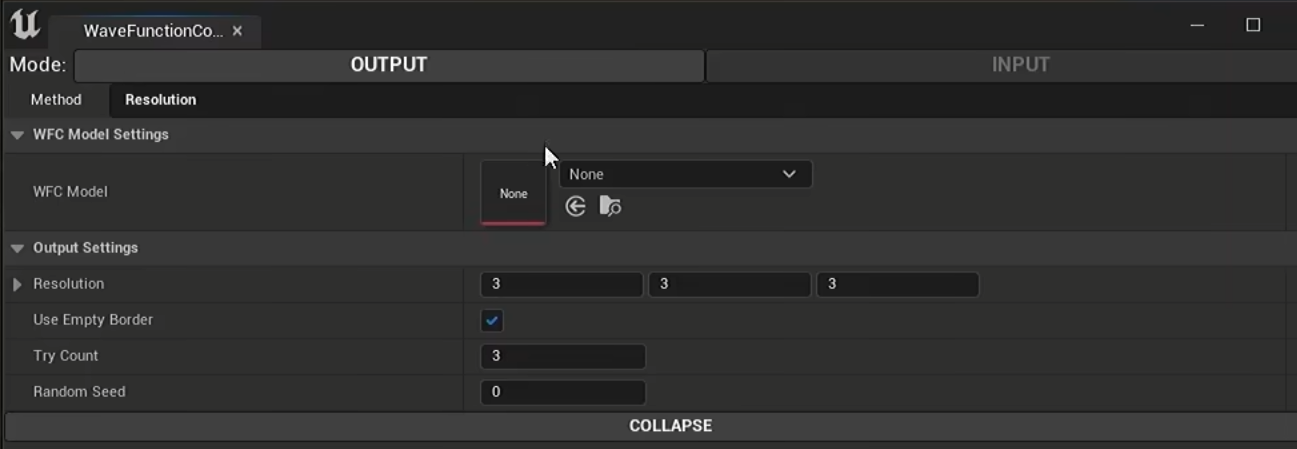
Task: Collapse the Output Settings section
Action: (x=17, y=248)
